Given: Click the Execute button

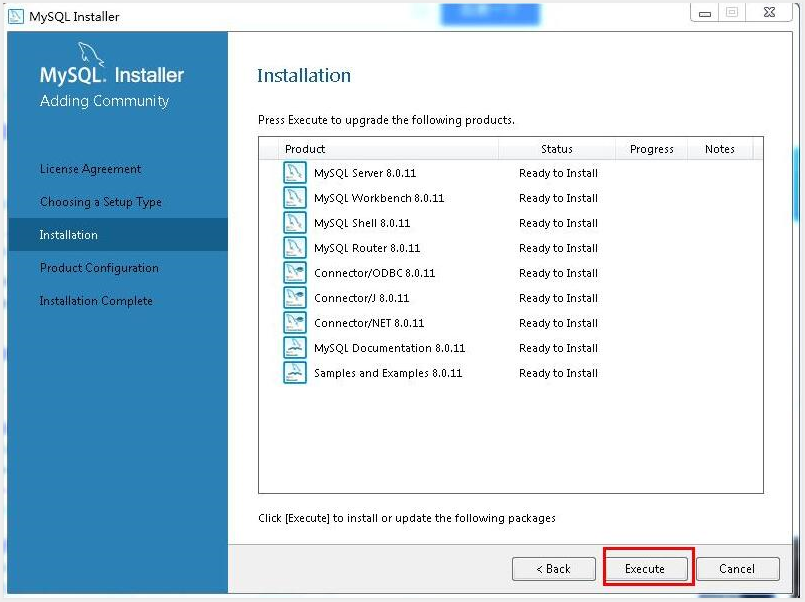Looking at the screenshot, I should click(645, 569).
